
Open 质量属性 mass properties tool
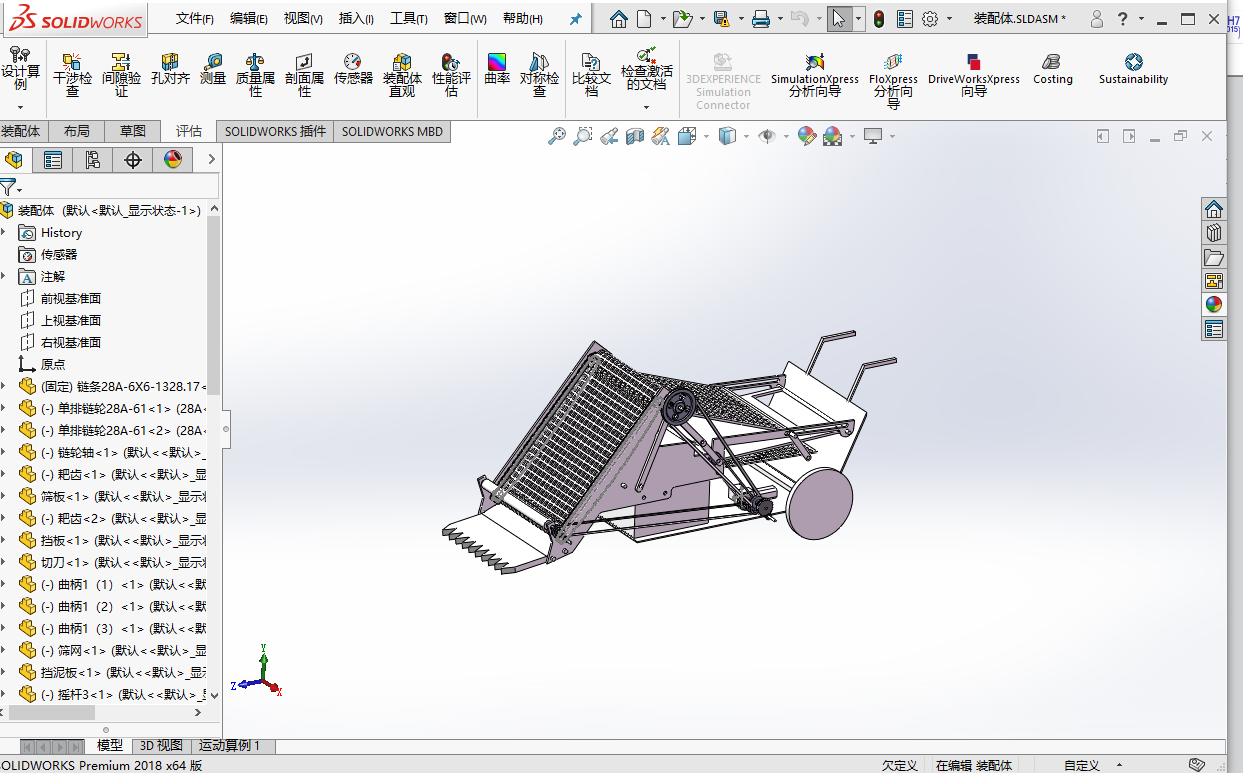pos(255,75)
